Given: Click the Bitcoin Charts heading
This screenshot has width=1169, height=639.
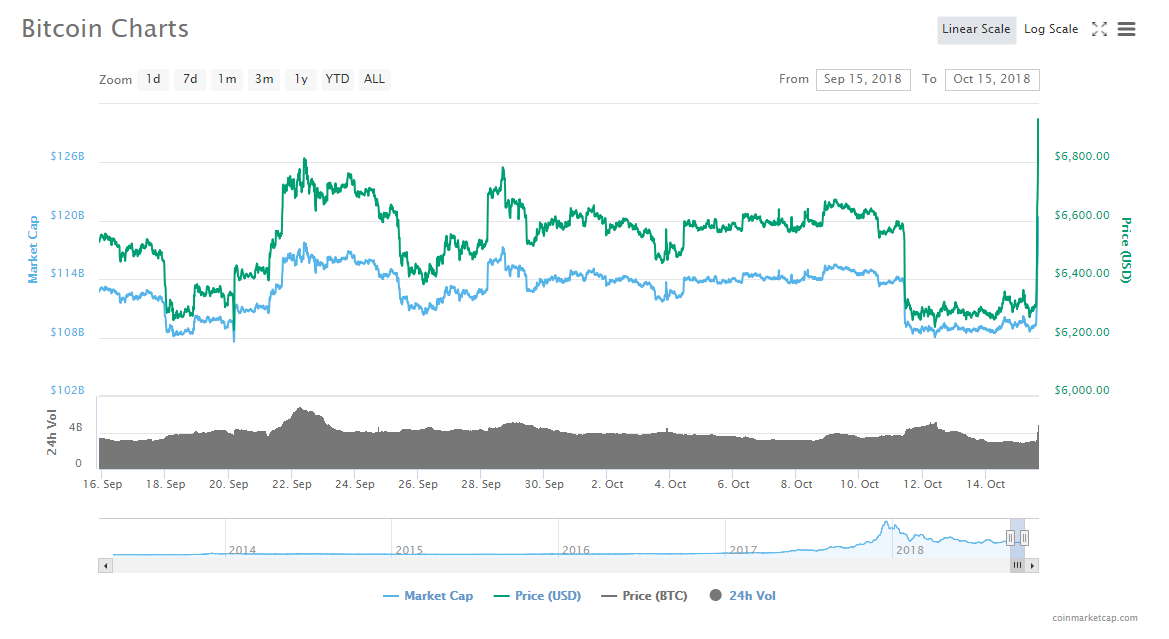Looking at the screenshot, I should coord(105,28).
